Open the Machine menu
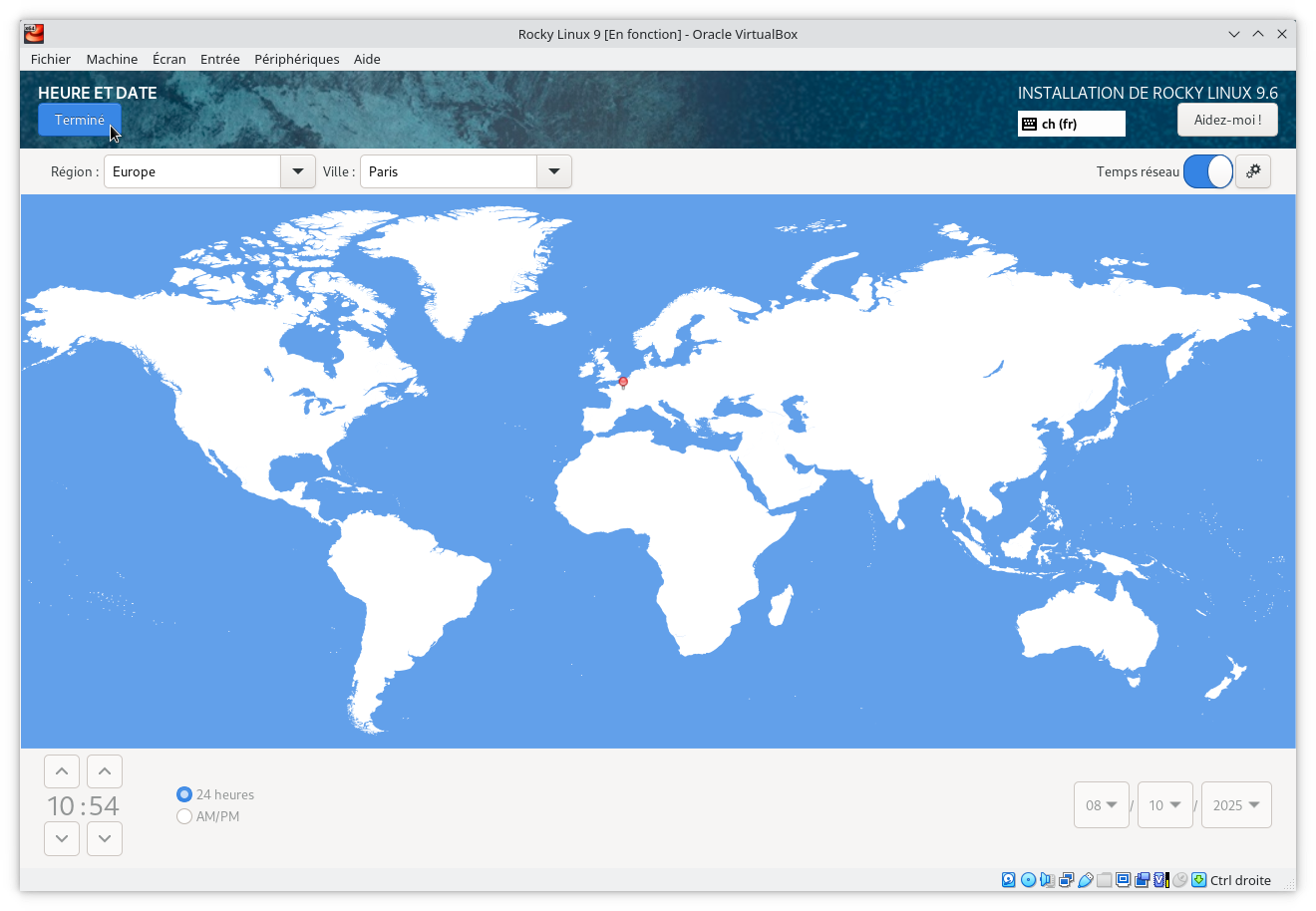Viewport: 1316px width, 911px height. tap(112, 59)
